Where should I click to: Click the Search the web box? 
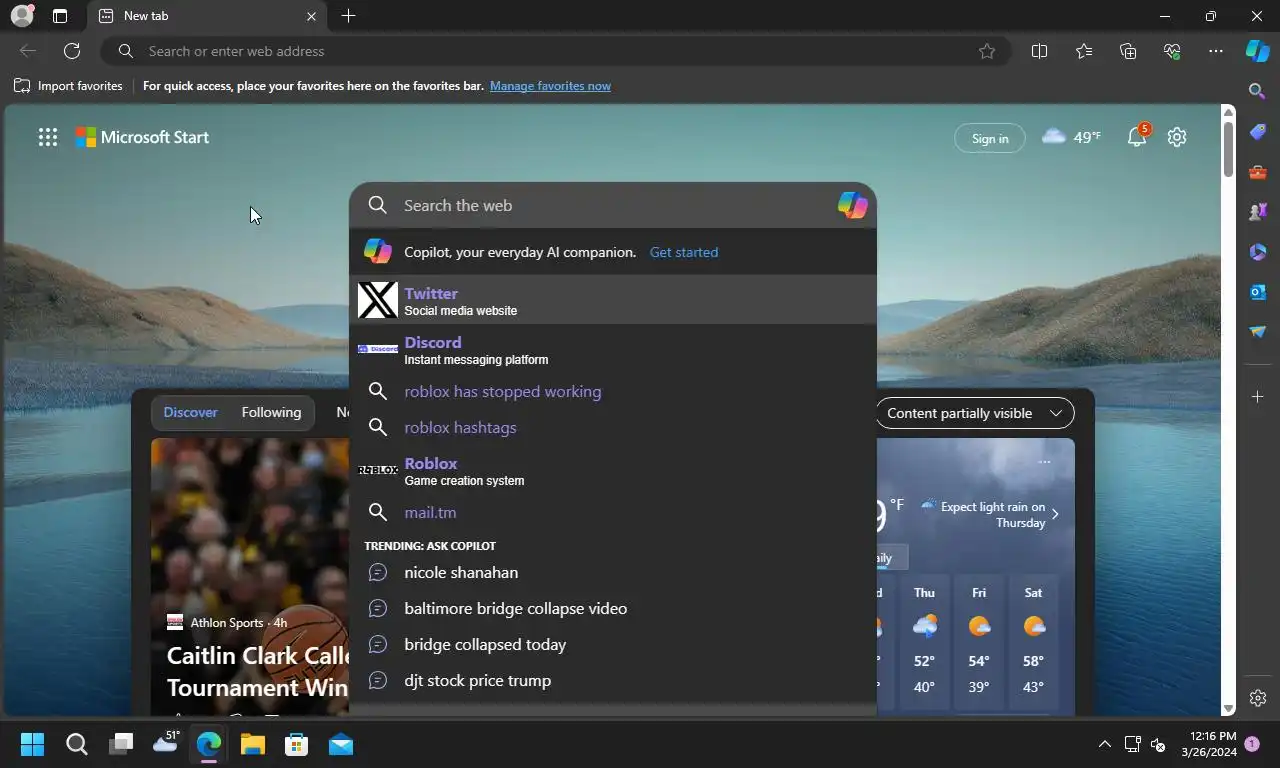click(612, 205)
